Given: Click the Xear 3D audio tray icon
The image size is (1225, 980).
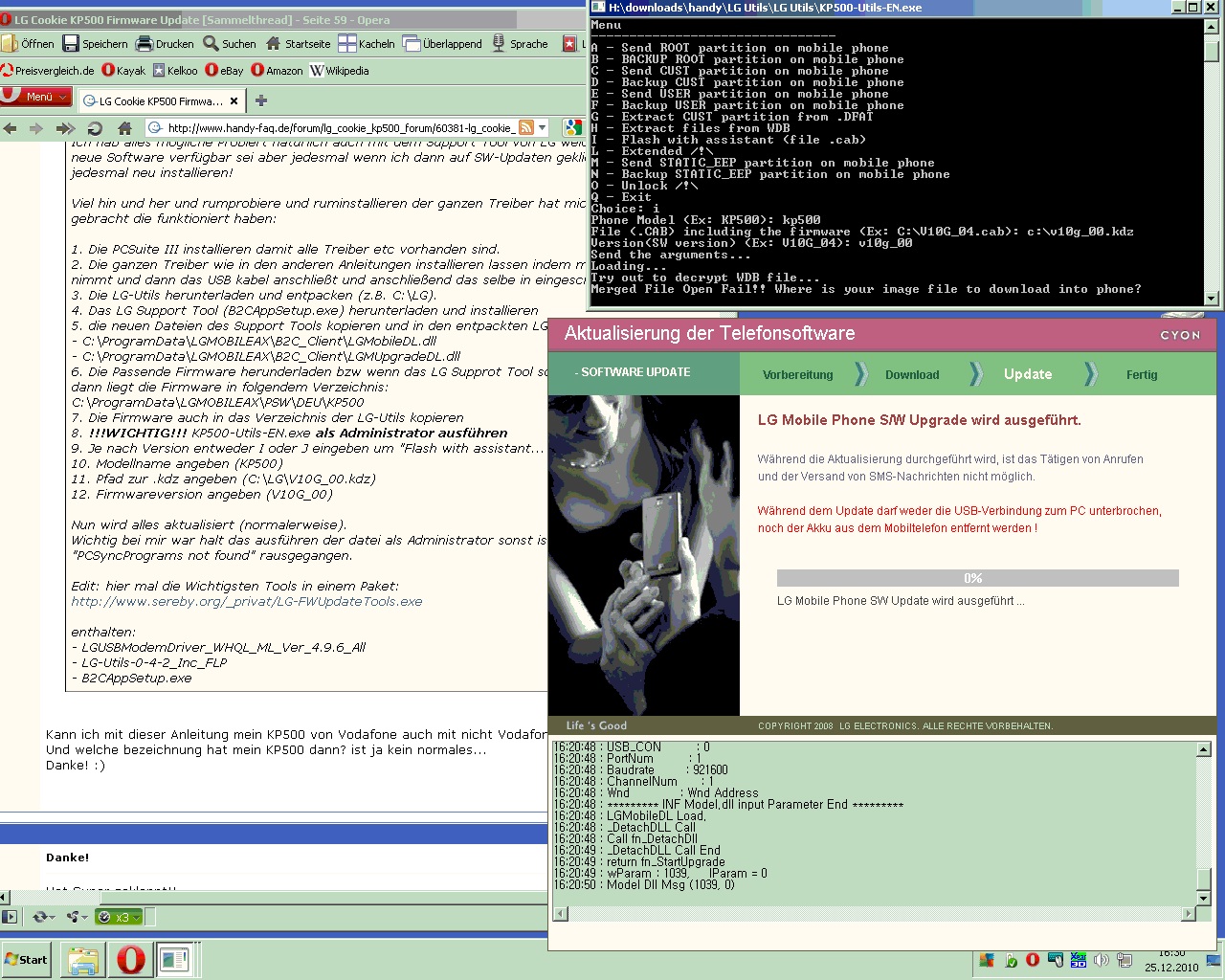Looking at the screenshot, I should (1079, 960).
